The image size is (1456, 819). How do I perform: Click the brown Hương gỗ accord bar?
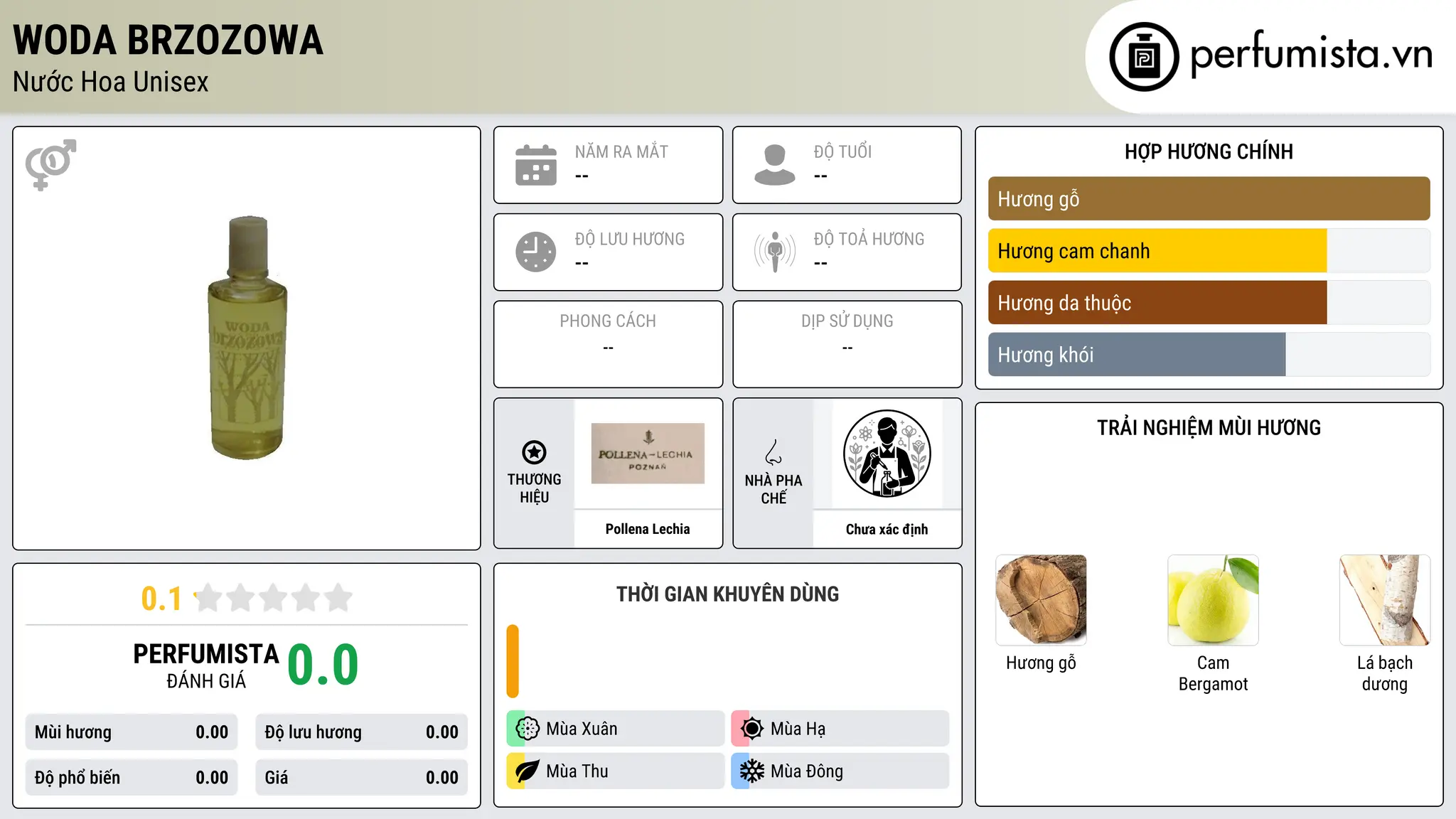pos(1209,199)
